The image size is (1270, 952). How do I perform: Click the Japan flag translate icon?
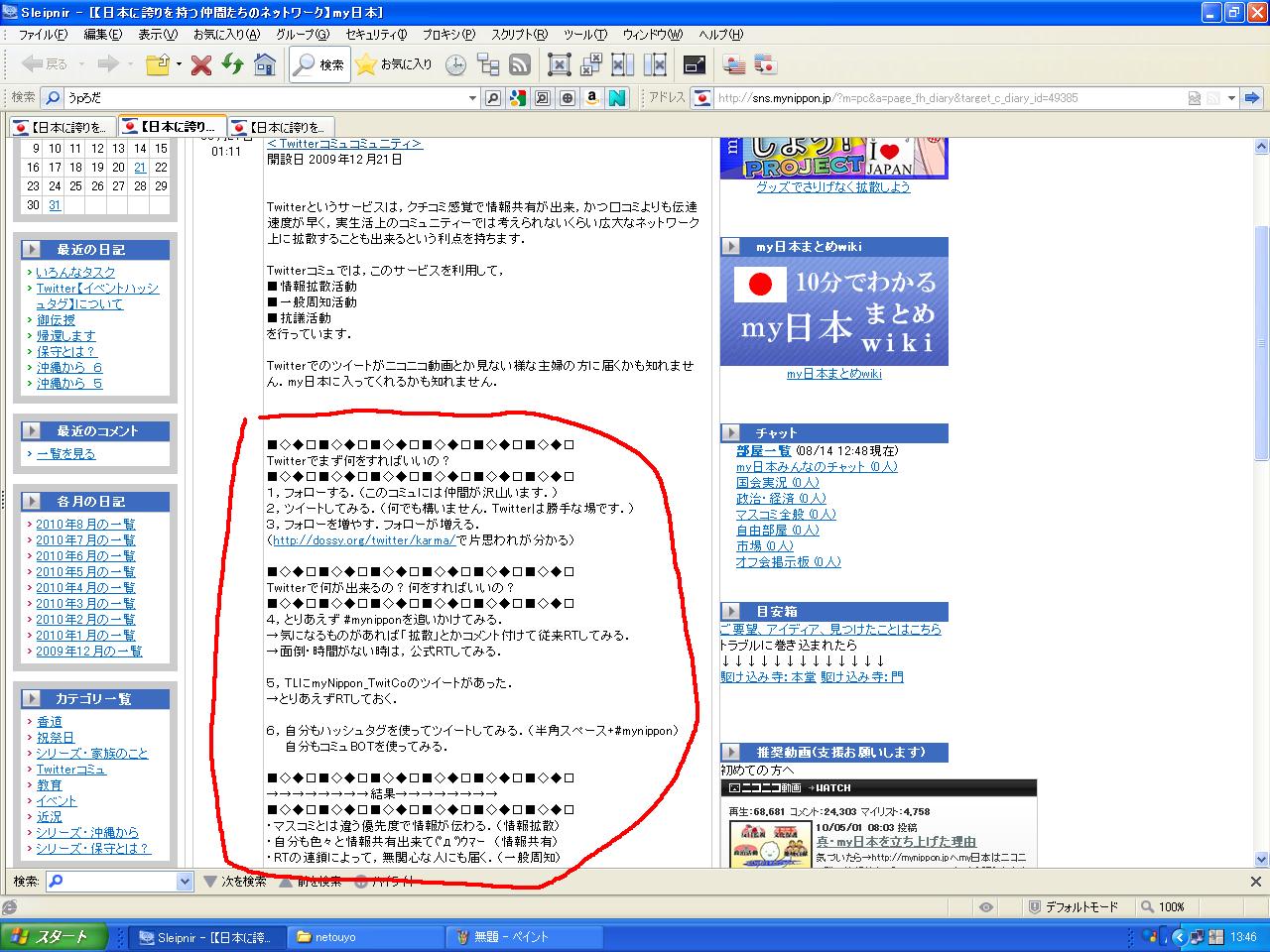(x=765, y=65)
